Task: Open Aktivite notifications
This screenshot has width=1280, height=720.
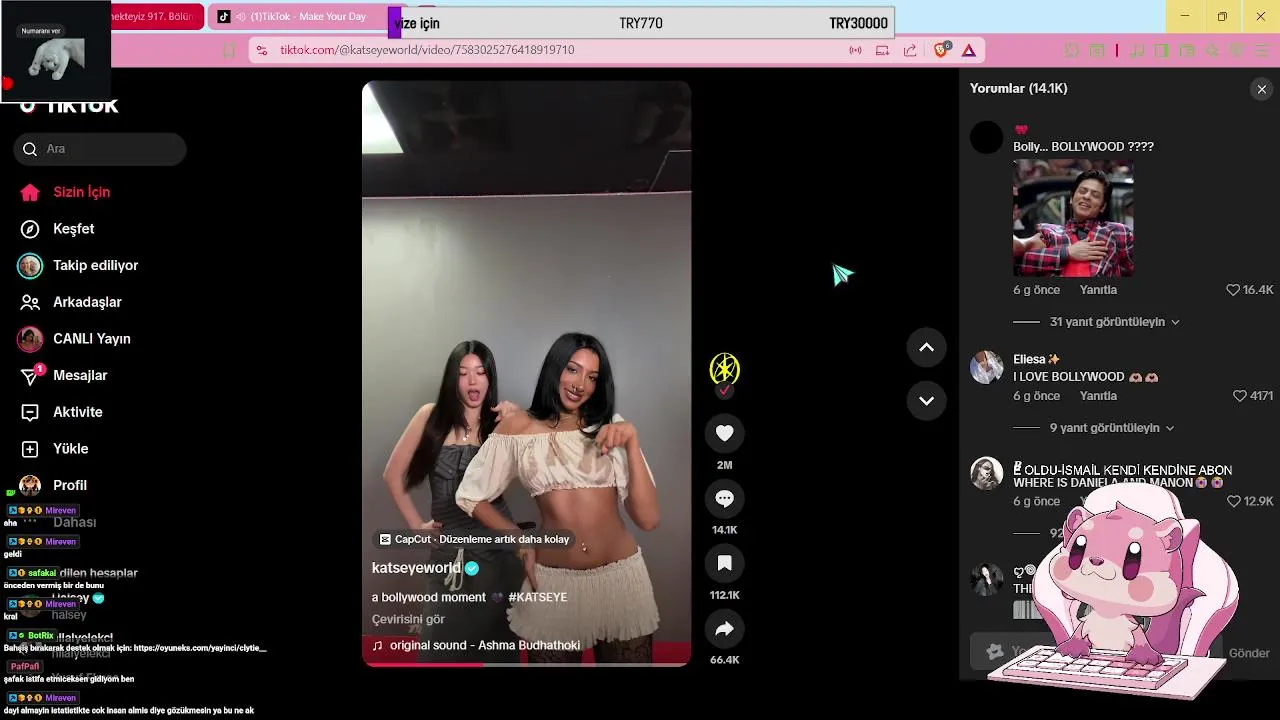Action: (61, 412)
